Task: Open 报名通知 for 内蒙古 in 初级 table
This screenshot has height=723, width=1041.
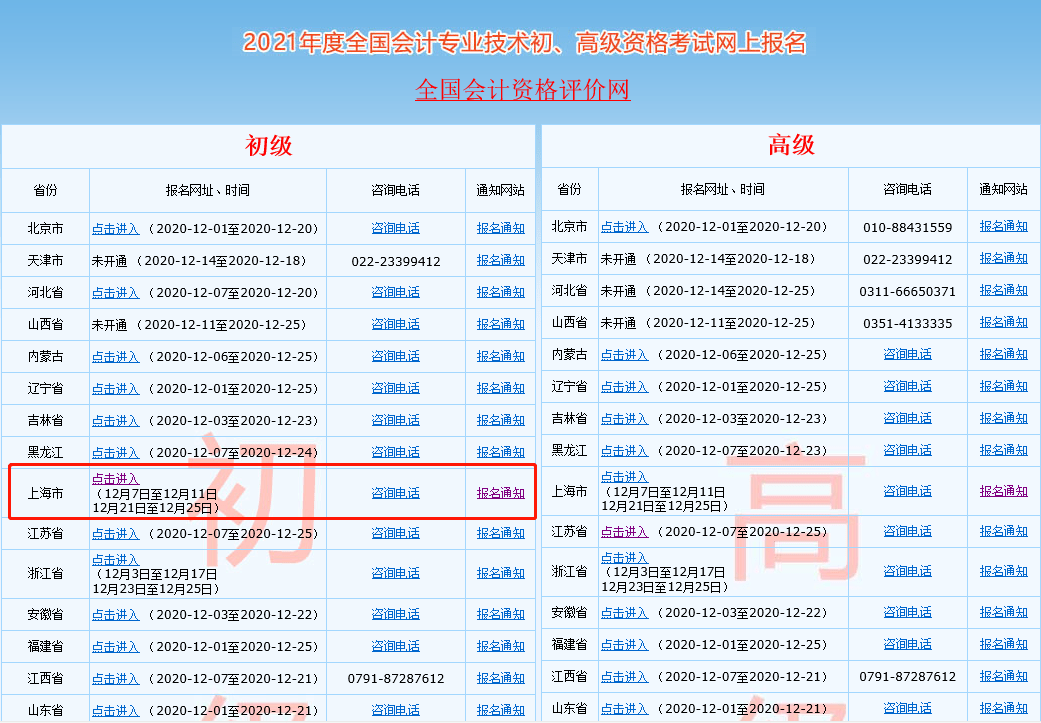Action: (501, 356)
